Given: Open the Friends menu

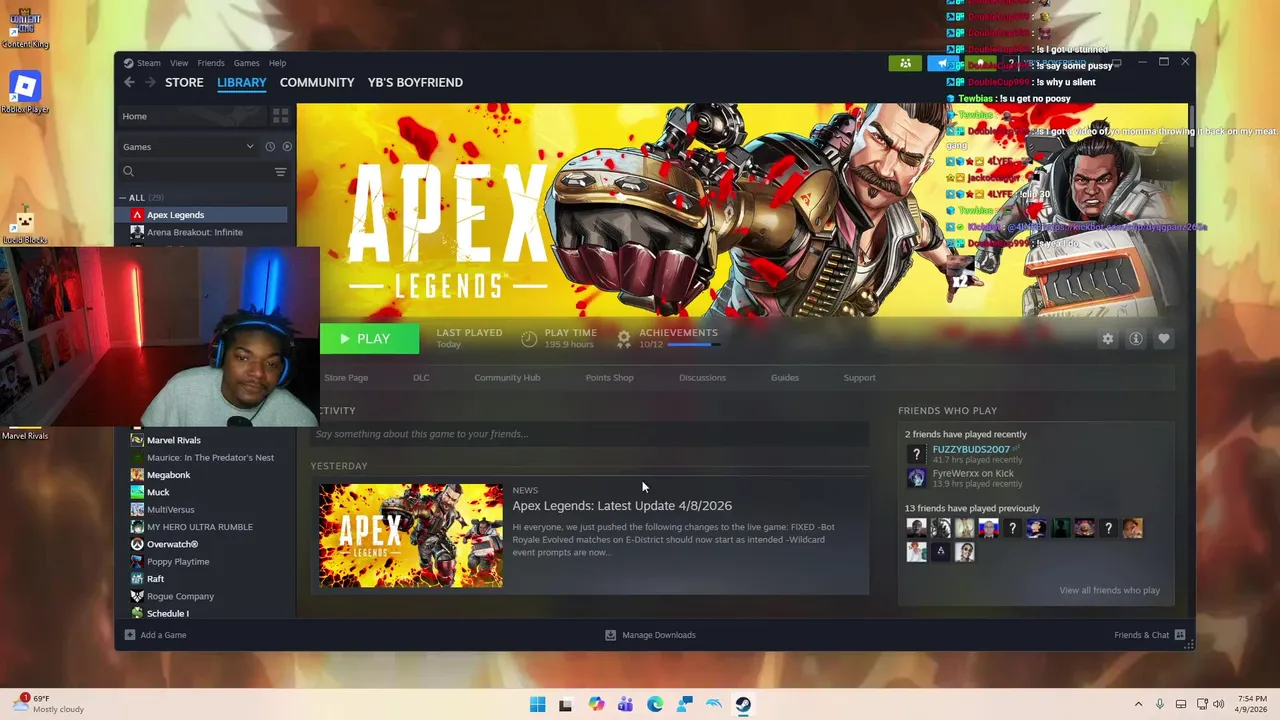Looking at the screenshot, I should [211, 63].
